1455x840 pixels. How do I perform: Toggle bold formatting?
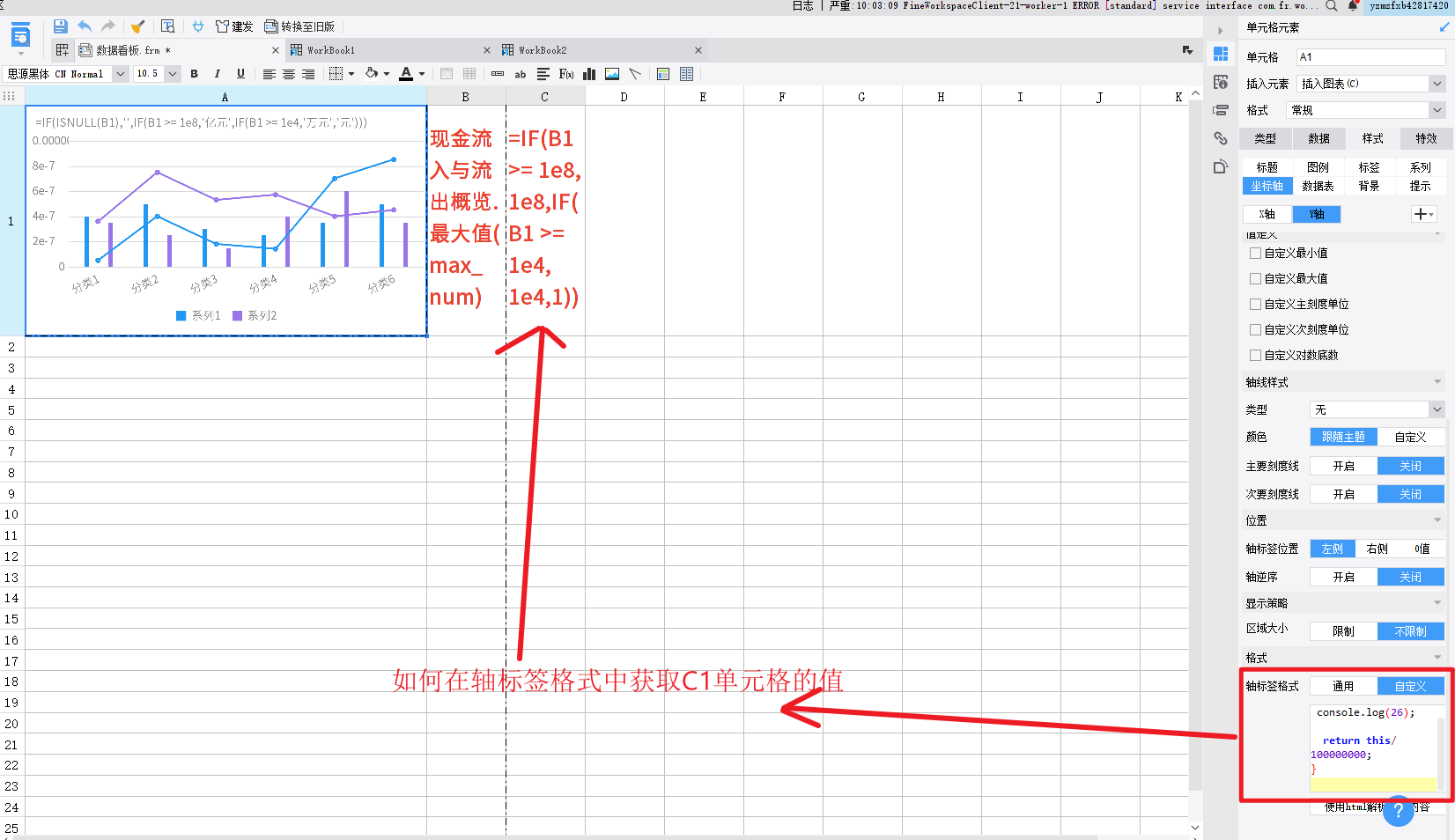click(195, 74)
